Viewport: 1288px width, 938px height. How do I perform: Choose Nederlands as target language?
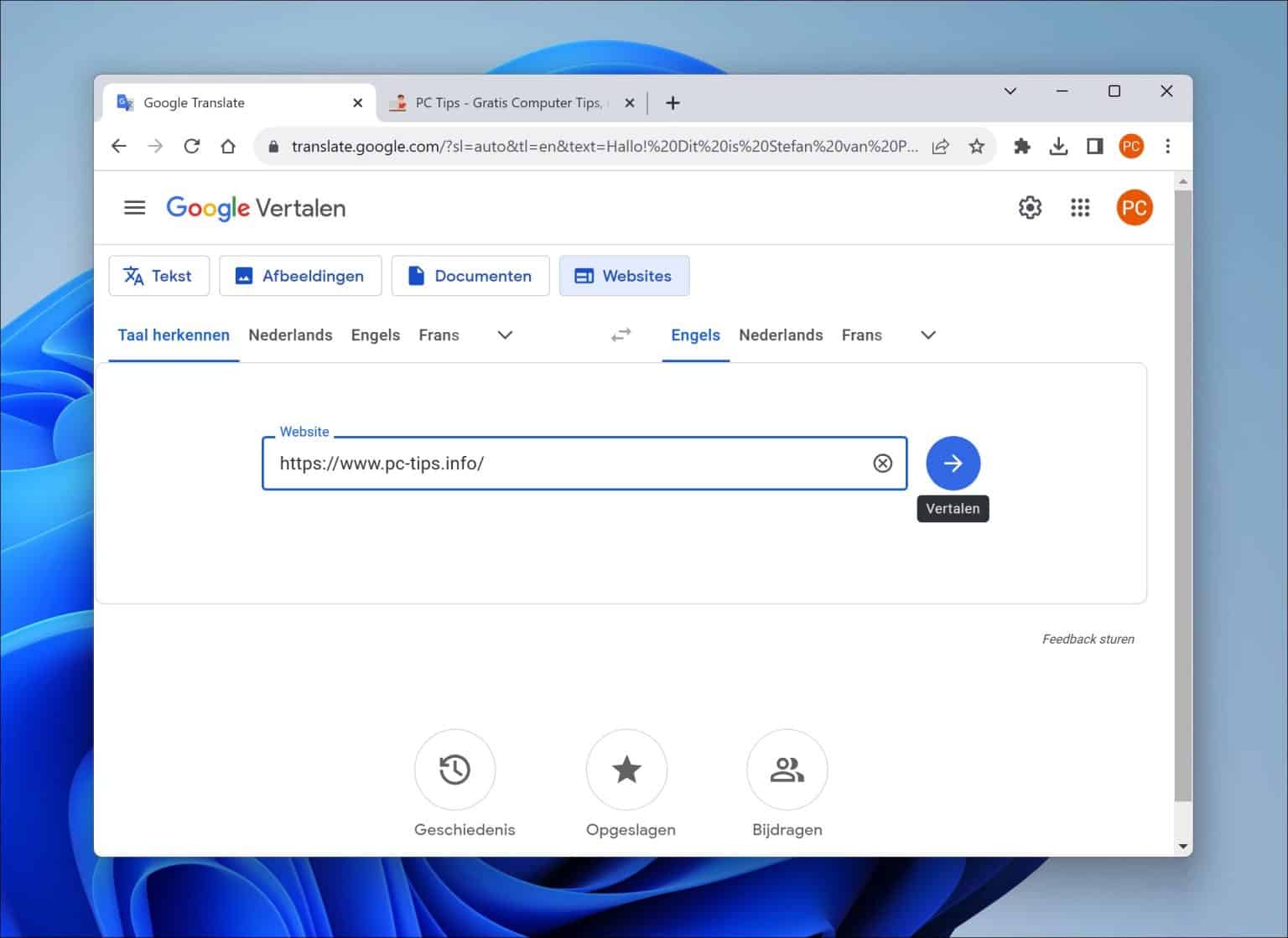click(x=781, y=335)
